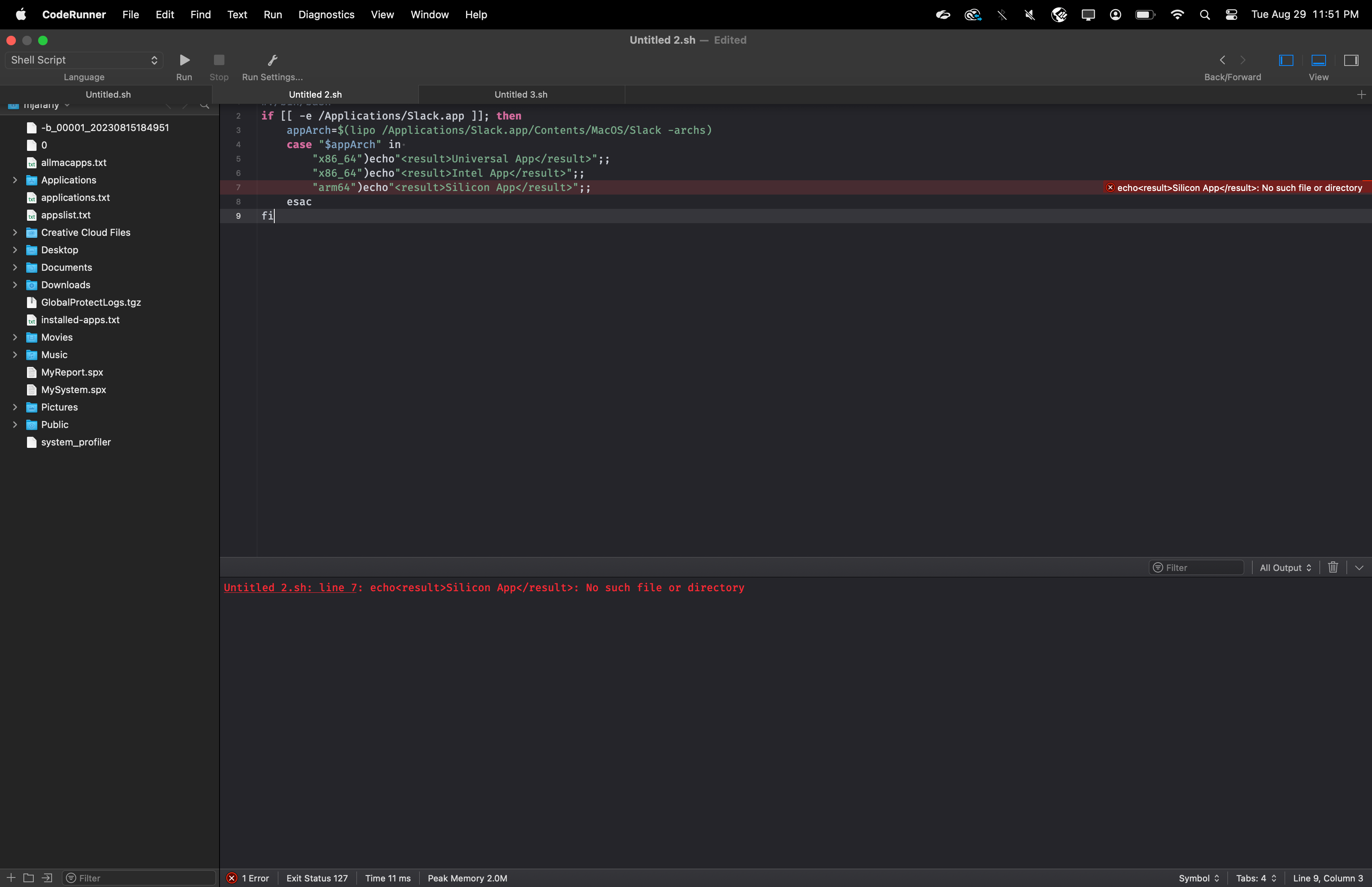
Task: Add new file with sidebar plus icon
Action: (x=11, y=878)
